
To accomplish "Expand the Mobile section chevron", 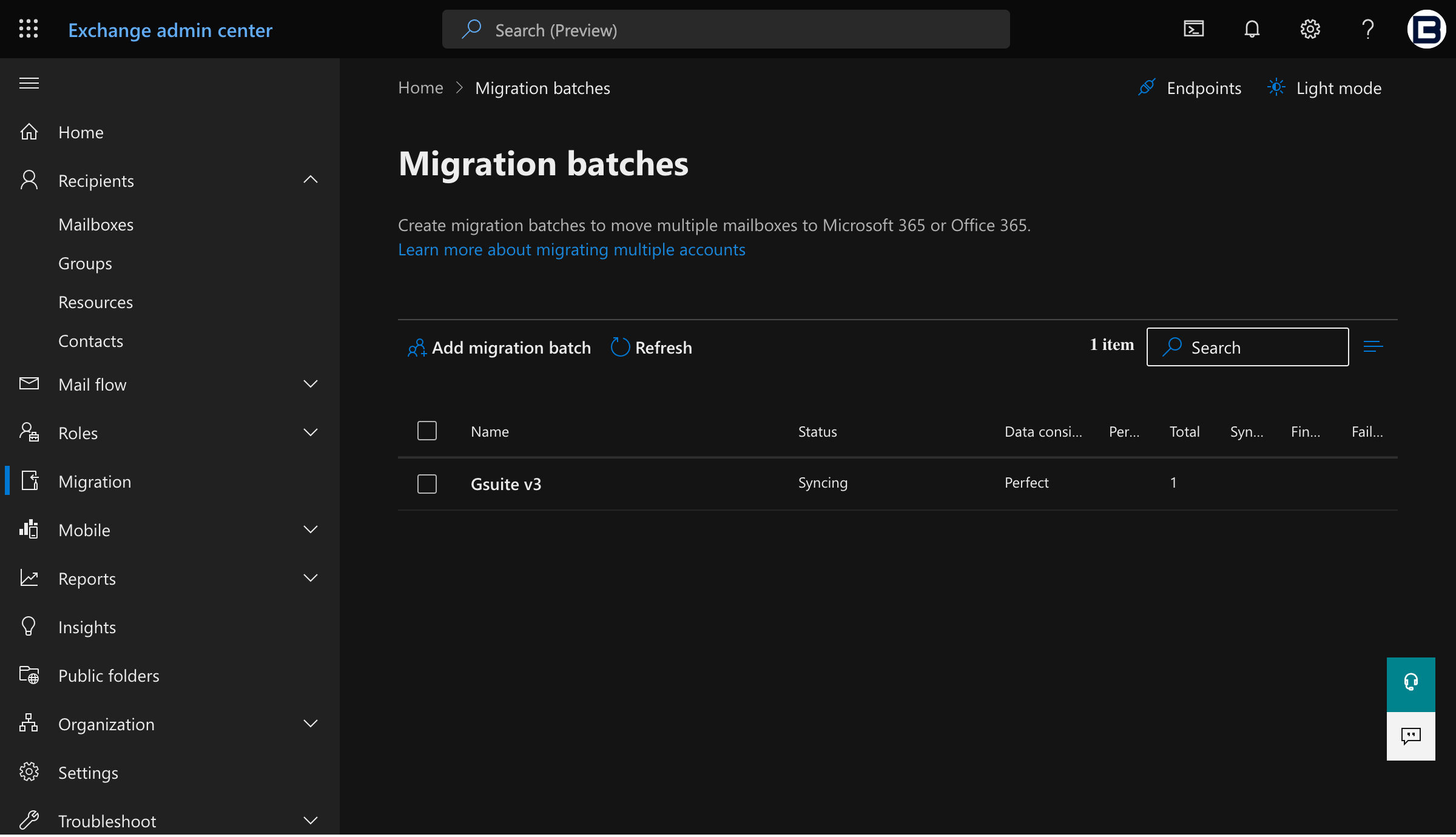I will [x=311, y=529].
